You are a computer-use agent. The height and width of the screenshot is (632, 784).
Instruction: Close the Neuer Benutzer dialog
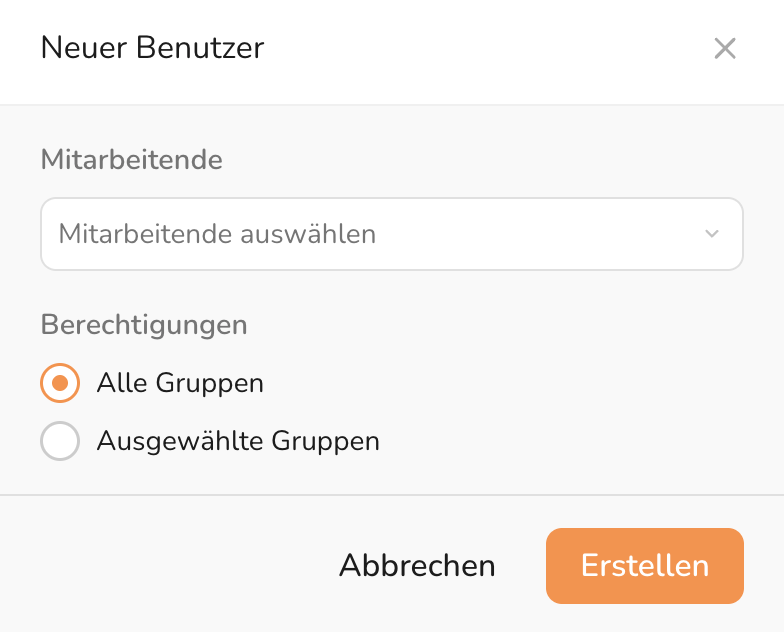tap(725, 48)
